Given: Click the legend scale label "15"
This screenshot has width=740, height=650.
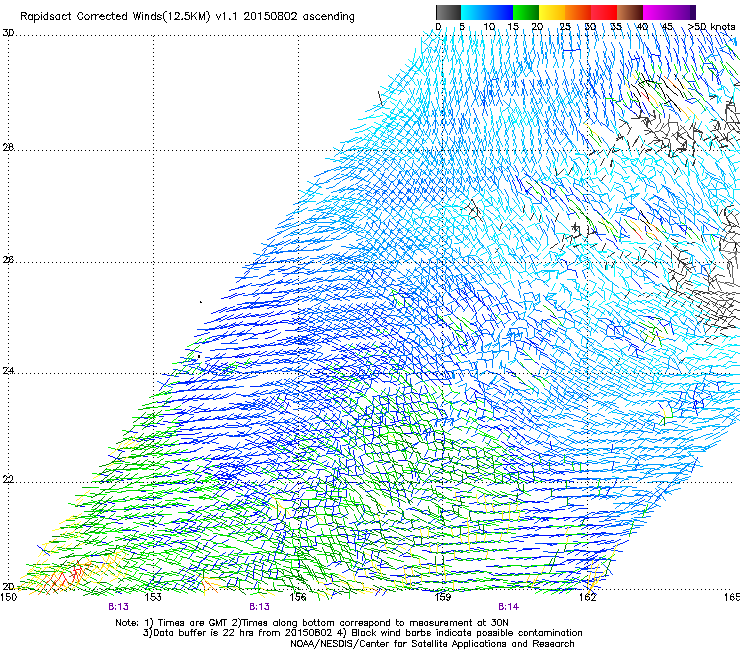Looking at the screenshot, I should tap(513, 27).
